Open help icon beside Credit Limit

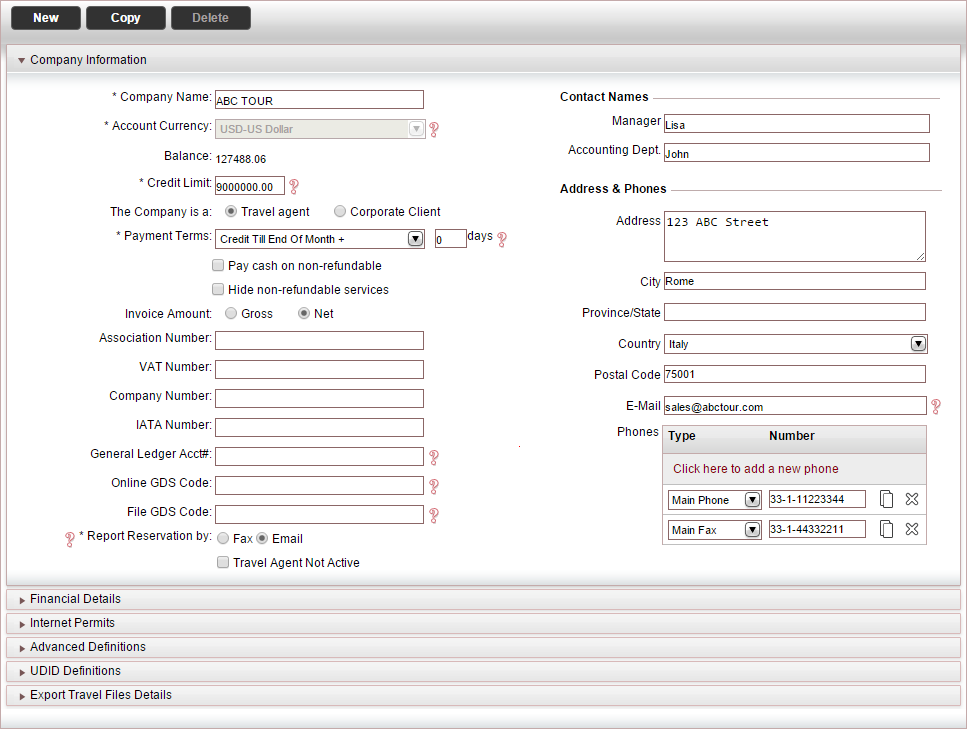coord(294,186)
